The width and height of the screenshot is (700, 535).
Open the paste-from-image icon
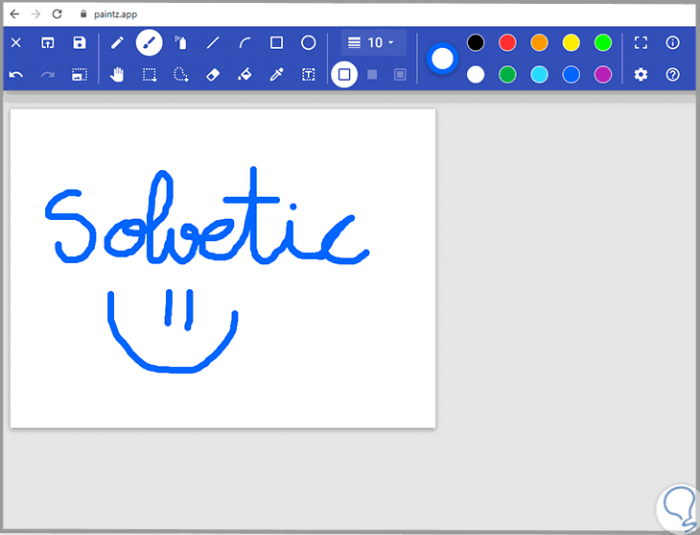[79, 75]
